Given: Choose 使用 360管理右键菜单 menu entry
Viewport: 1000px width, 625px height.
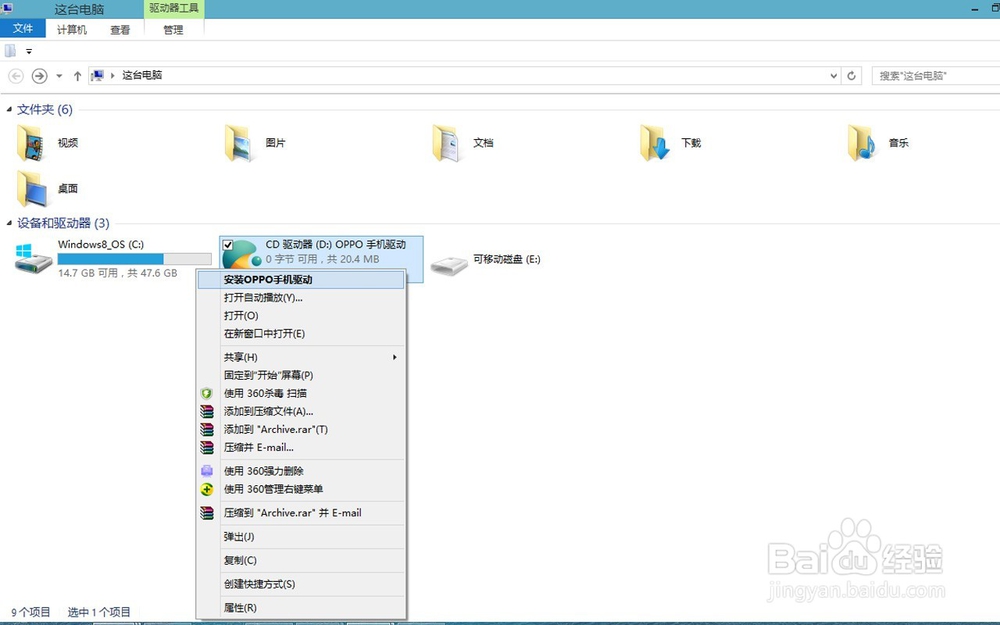Looking at the screenshot, I should [301, 489].
